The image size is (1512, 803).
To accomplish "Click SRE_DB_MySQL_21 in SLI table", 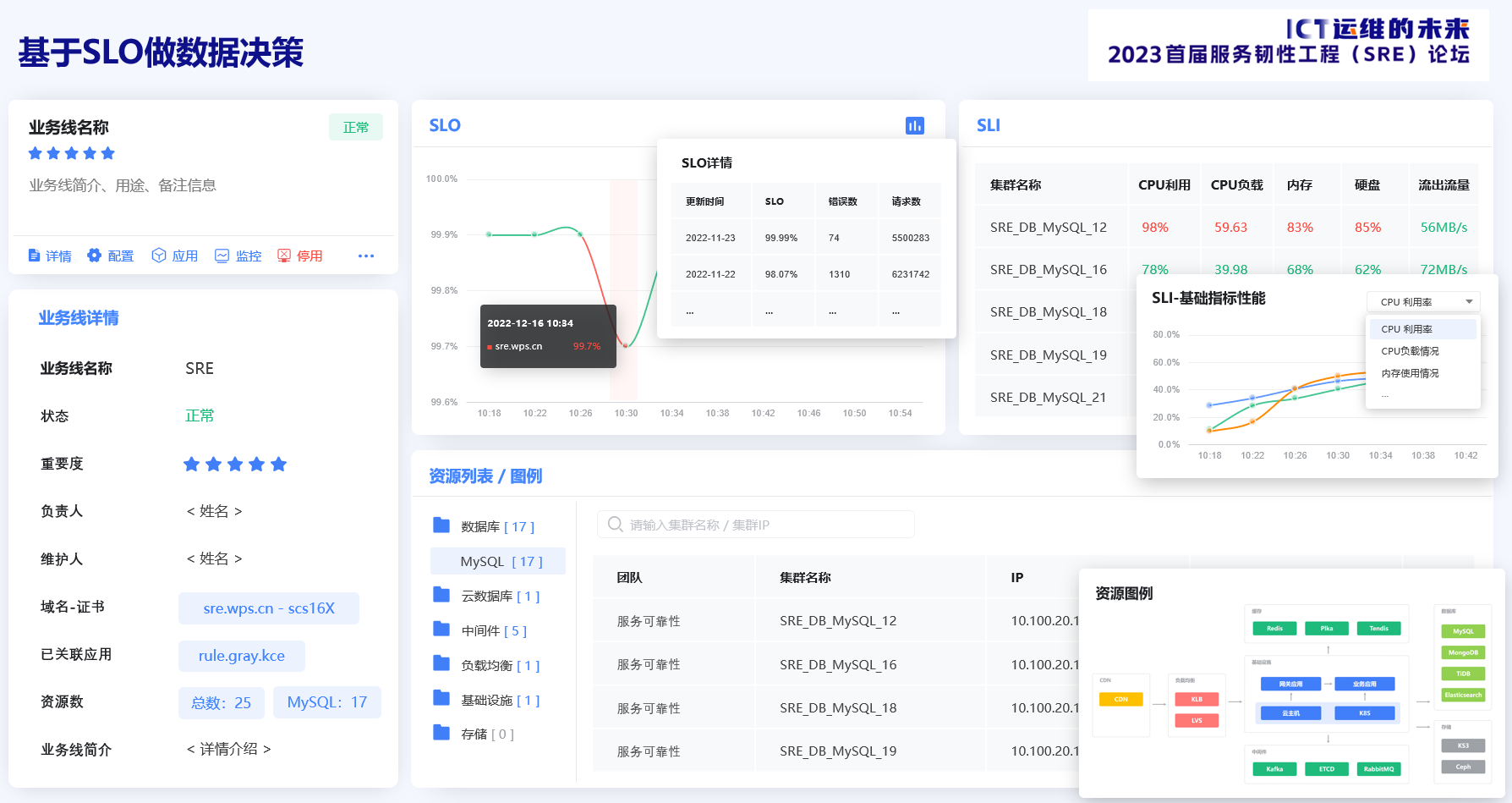I will pyautogui.click(x=1049, y=397).
